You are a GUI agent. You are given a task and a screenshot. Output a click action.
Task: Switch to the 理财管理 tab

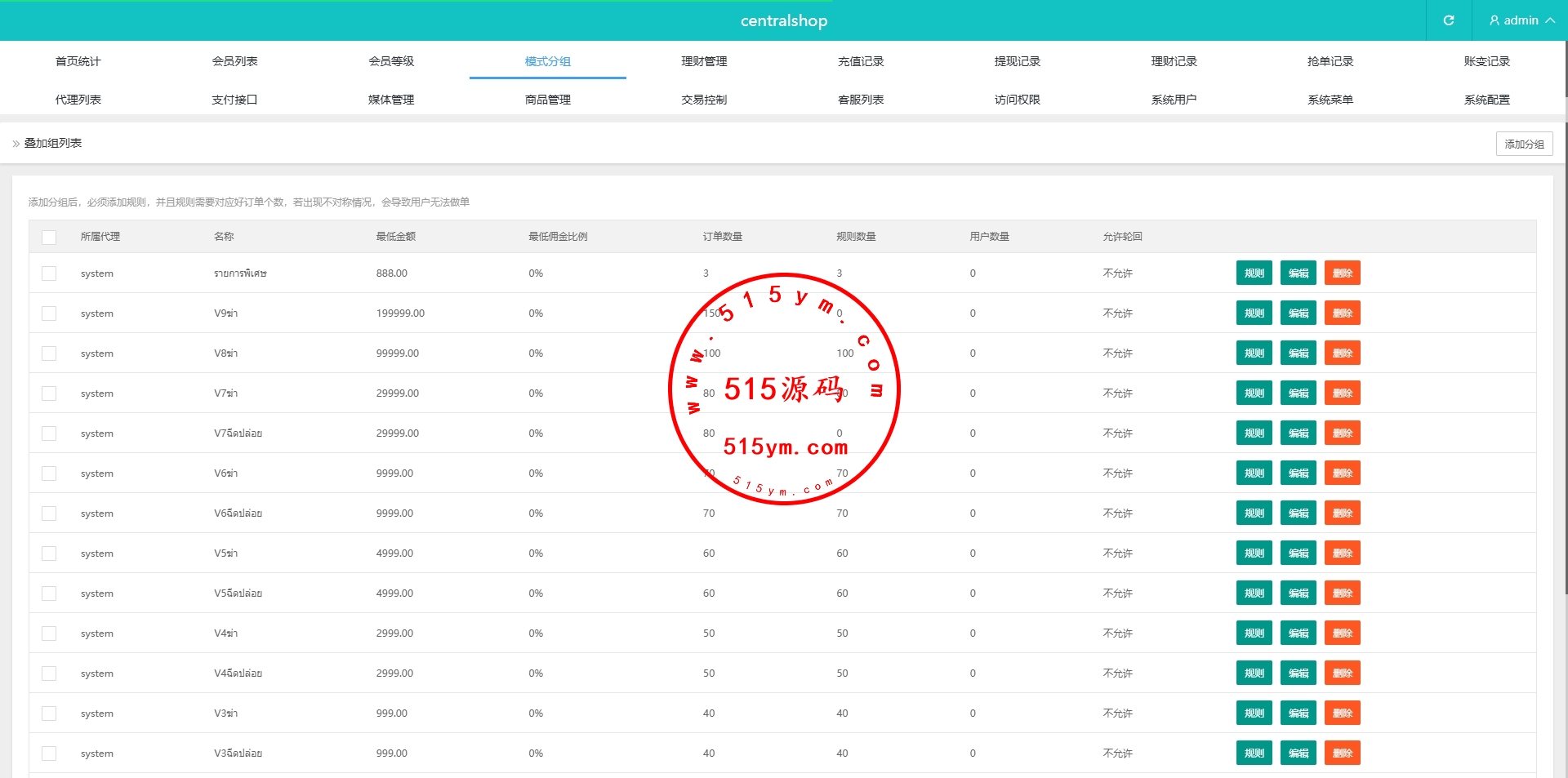coord(704,61)
